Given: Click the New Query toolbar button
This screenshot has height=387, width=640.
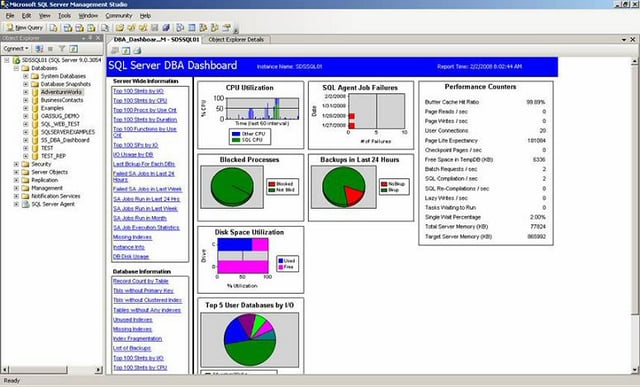Looking at the screenshot, I should tap(24, 27).
